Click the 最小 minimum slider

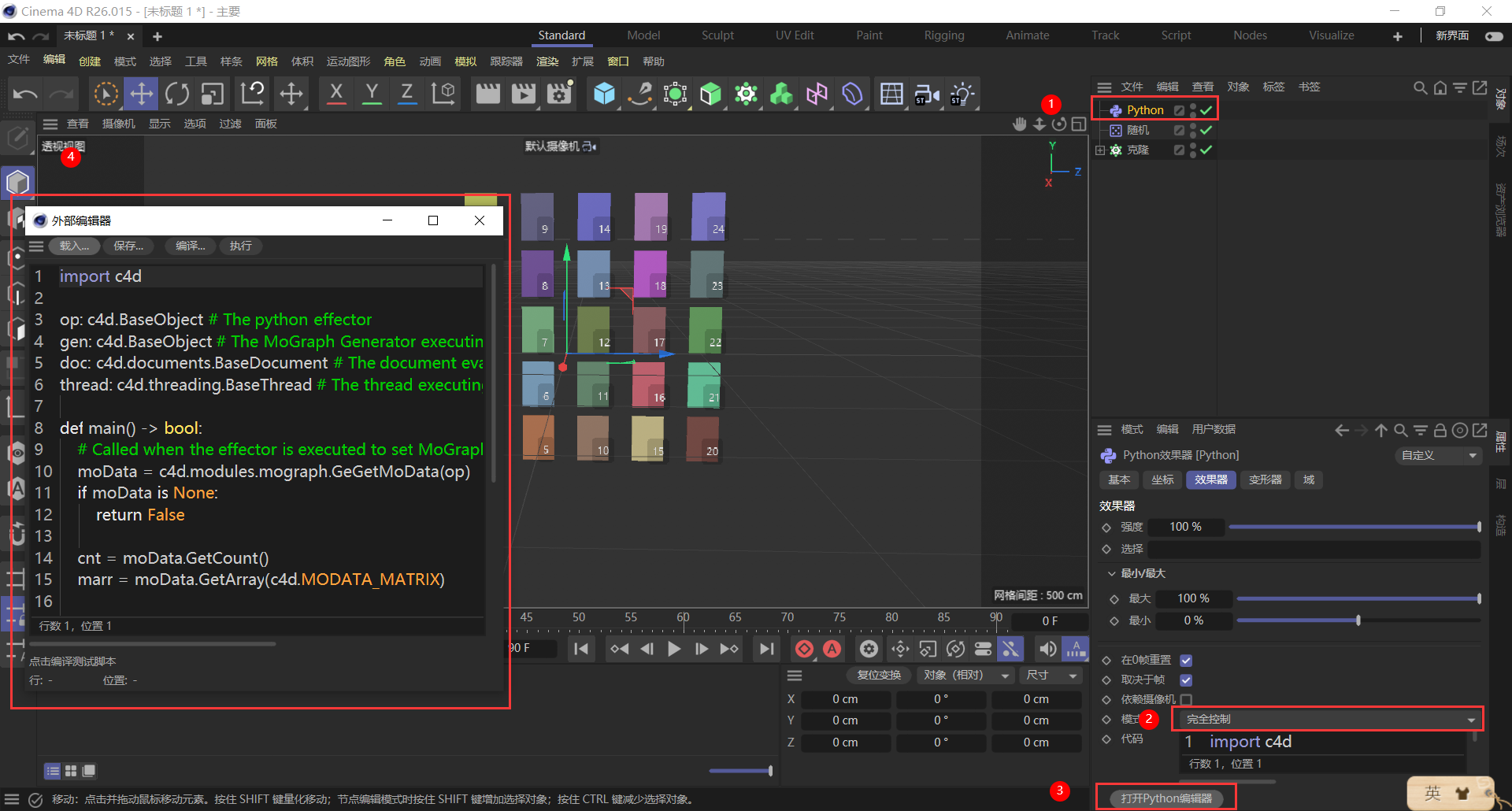[x=1358, y=620]
